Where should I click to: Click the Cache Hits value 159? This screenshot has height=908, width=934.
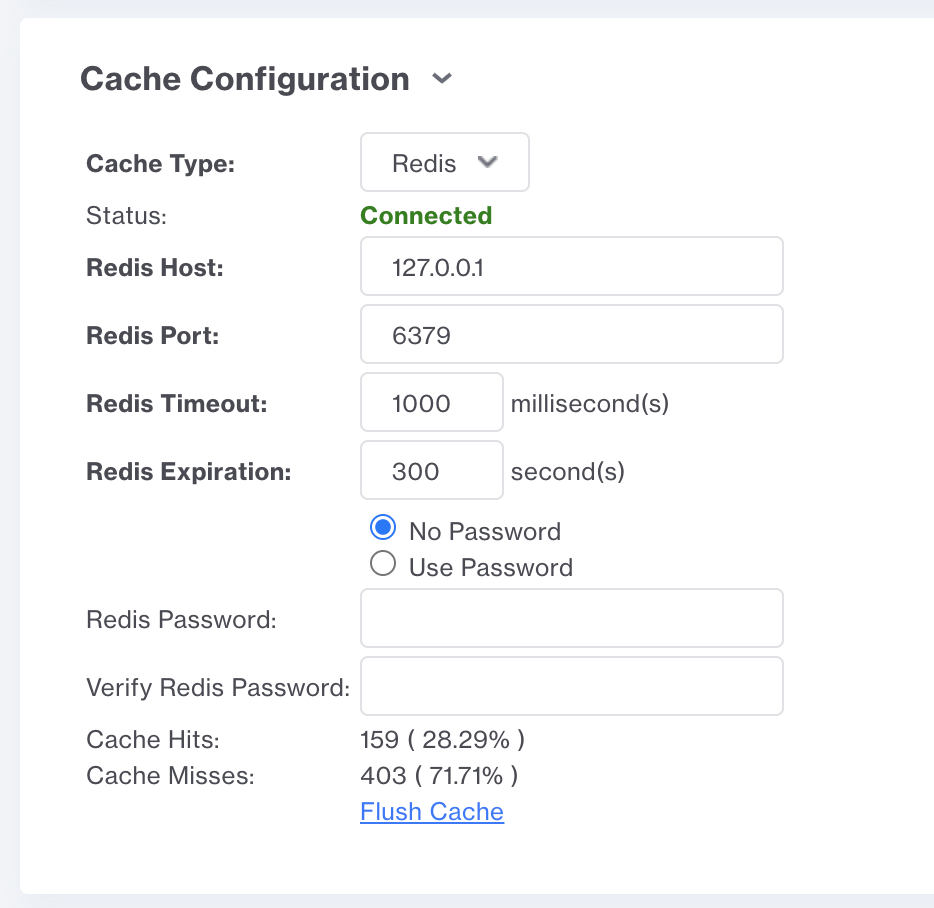(x=379, y=739)
